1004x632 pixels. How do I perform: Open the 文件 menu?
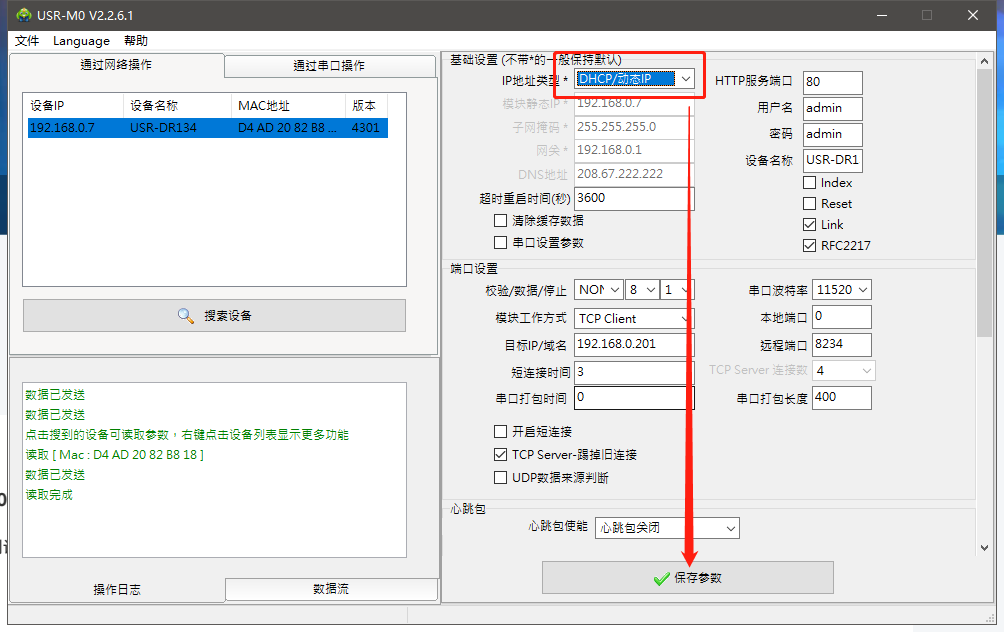(x=27, y=41)
